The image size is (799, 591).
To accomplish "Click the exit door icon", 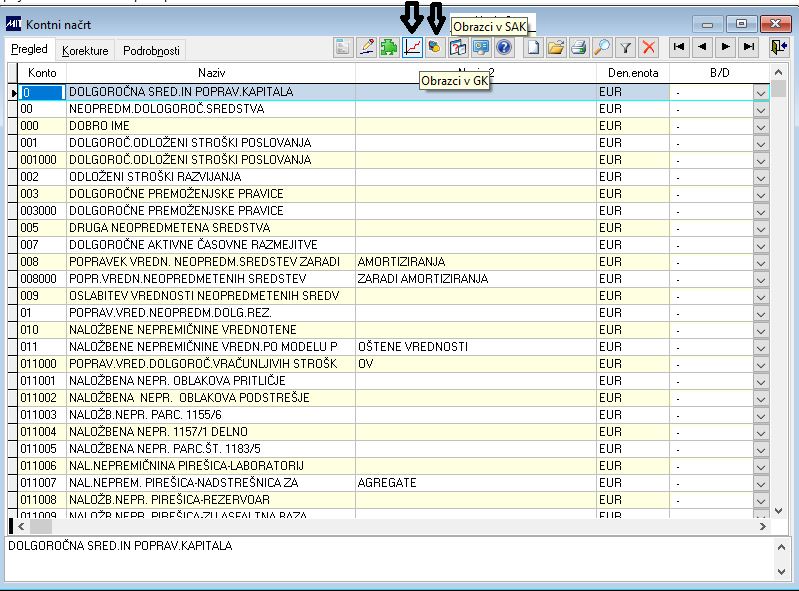I will click(779, 47).
